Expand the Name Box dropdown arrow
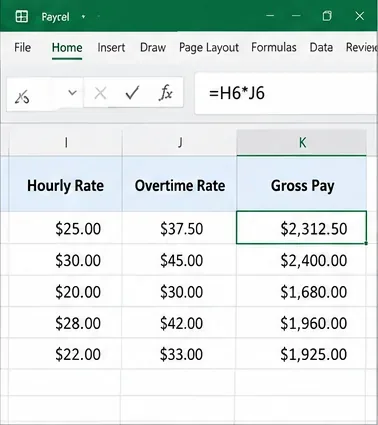Image resolution: width=378 pixels, height=425 pixels. pyautogui.click(x=72, y=93)
